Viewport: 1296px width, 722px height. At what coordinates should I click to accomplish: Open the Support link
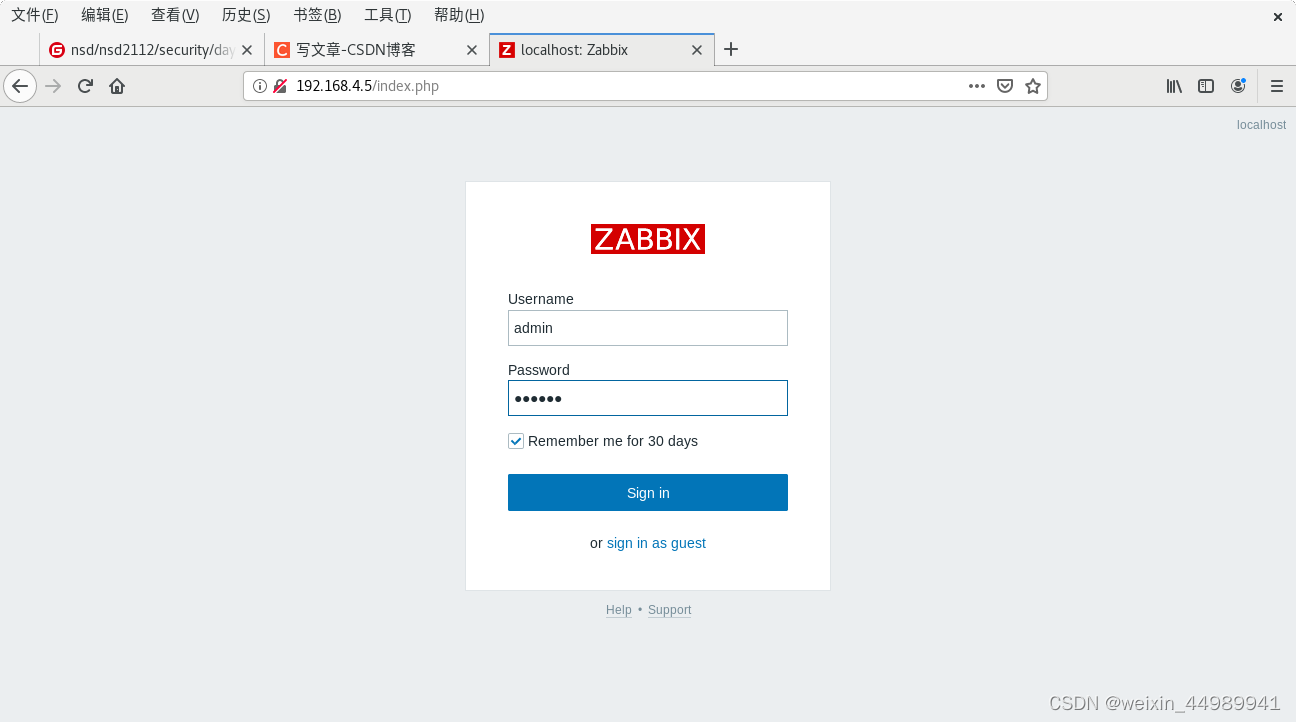[x=670, y=610]
